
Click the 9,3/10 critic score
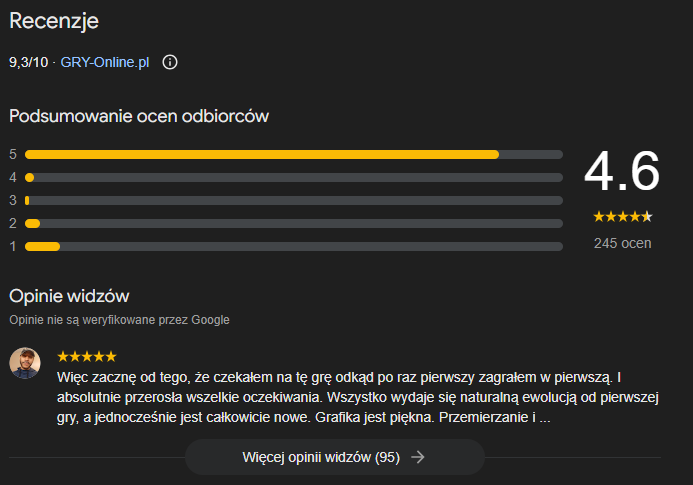[x=27, y=62]
